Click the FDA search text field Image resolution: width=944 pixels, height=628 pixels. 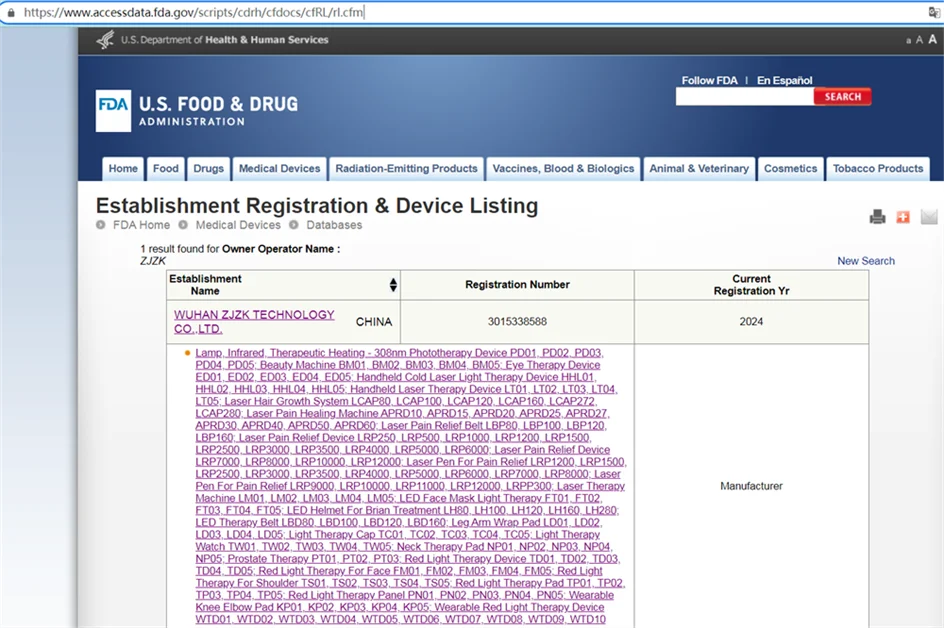coord(744,97)
